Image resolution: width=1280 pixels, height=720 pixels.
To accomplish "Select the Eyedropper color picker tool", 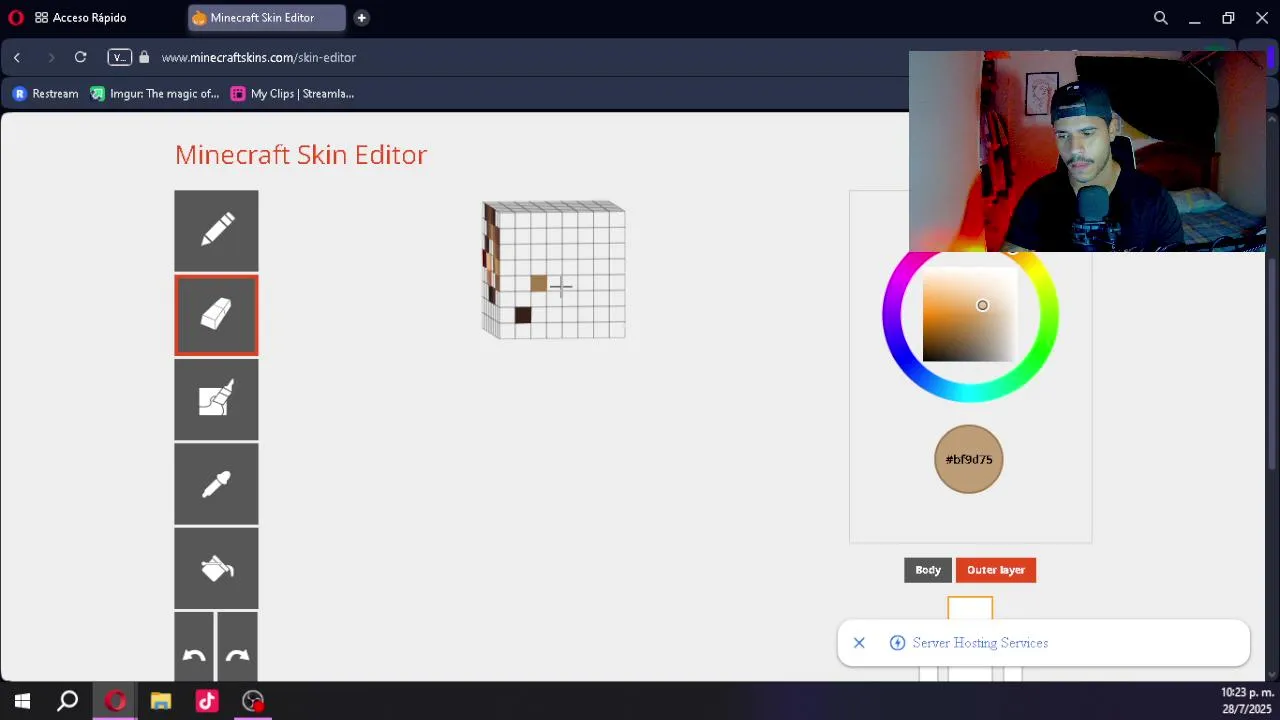I will tap(216, 484).
